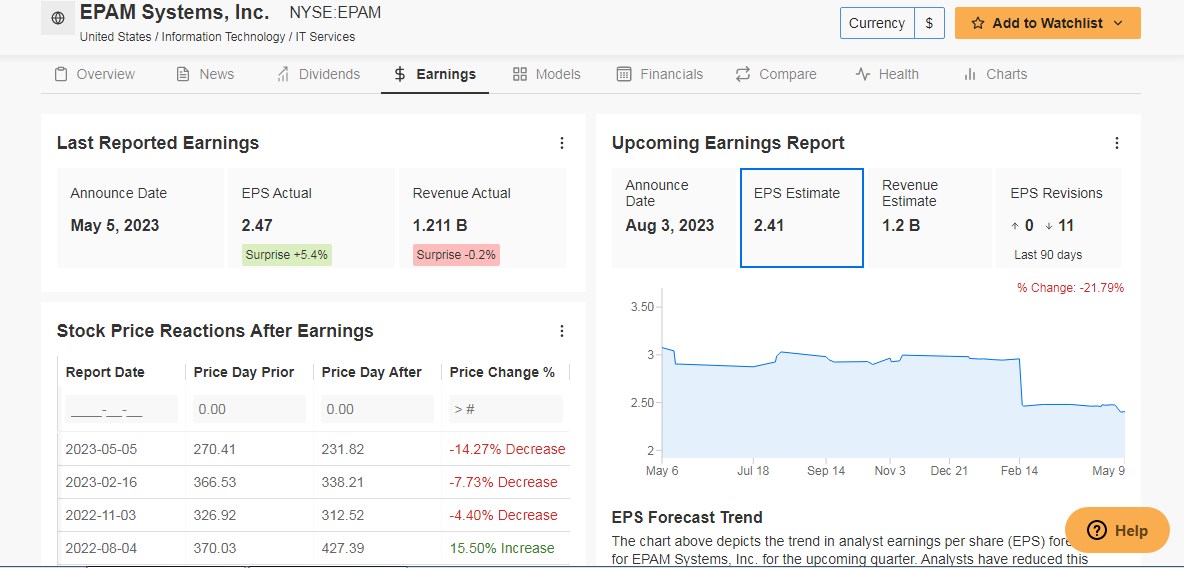Click the Price Day After filter field
Screen dimensions: 1184x568
coord(378,409)
